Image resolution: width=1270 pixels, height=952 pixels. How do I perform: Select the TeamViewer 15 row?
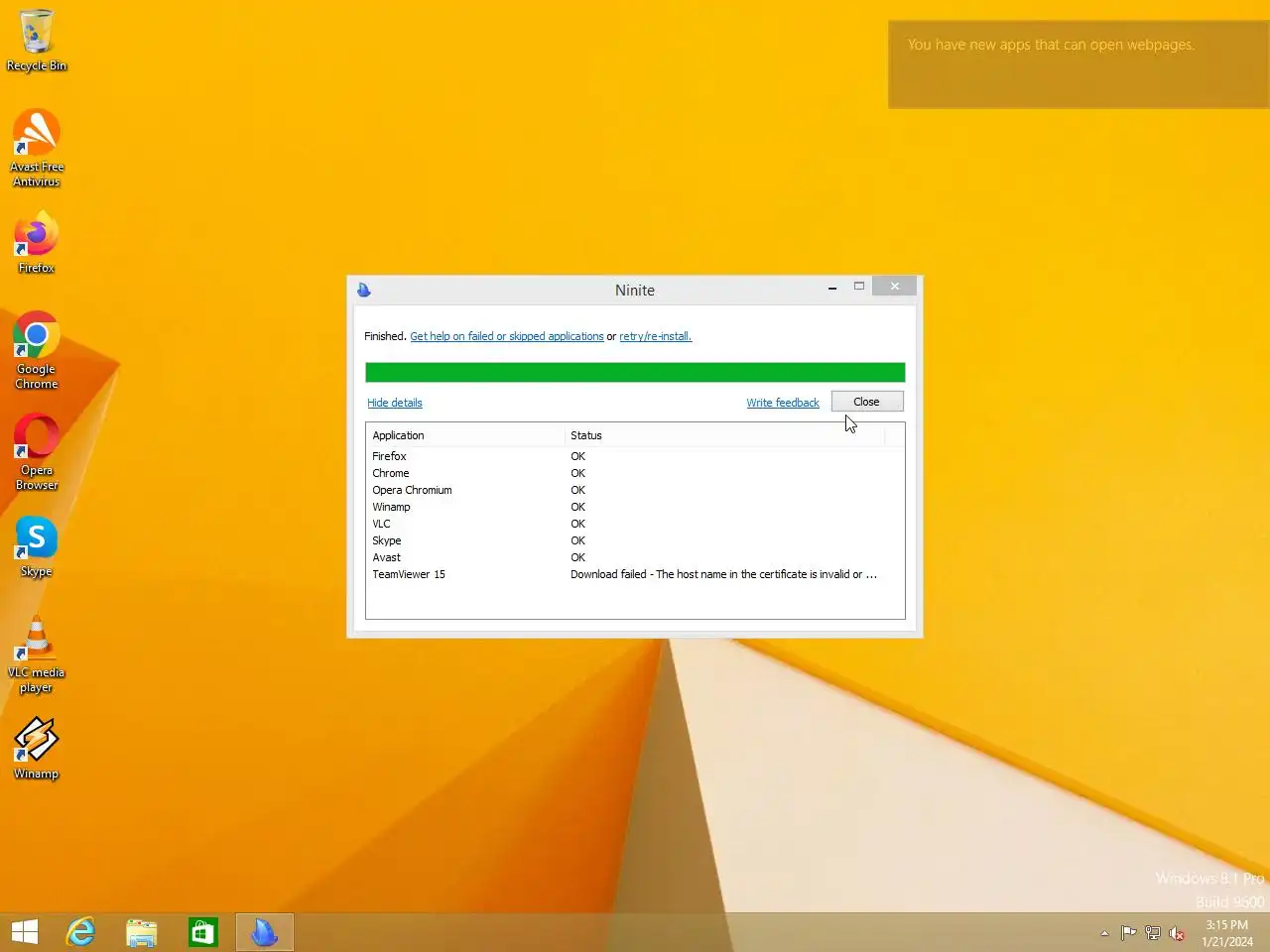(635, 574)
